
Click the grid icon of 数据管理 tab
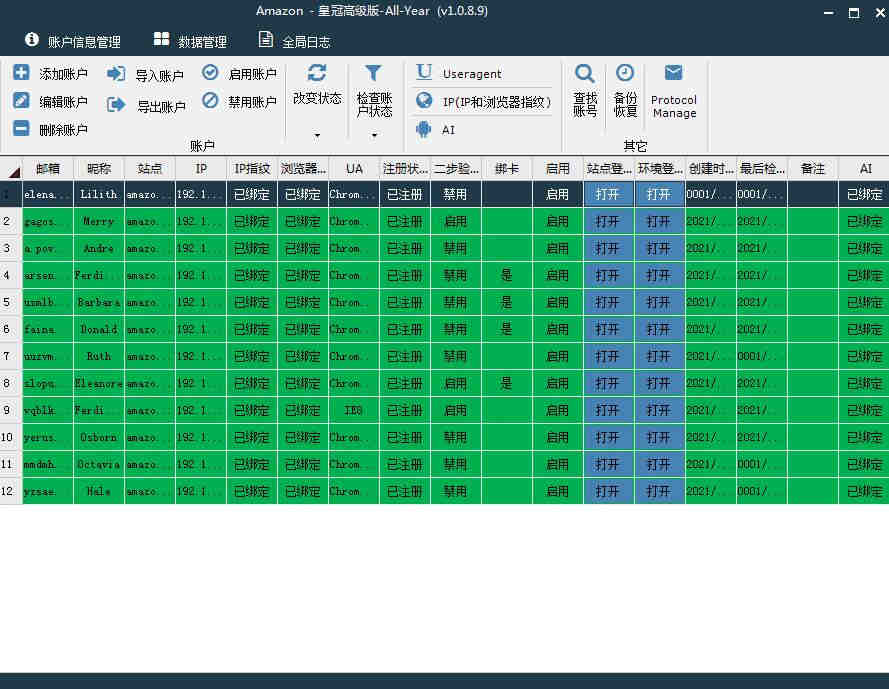tap(162, 39)
